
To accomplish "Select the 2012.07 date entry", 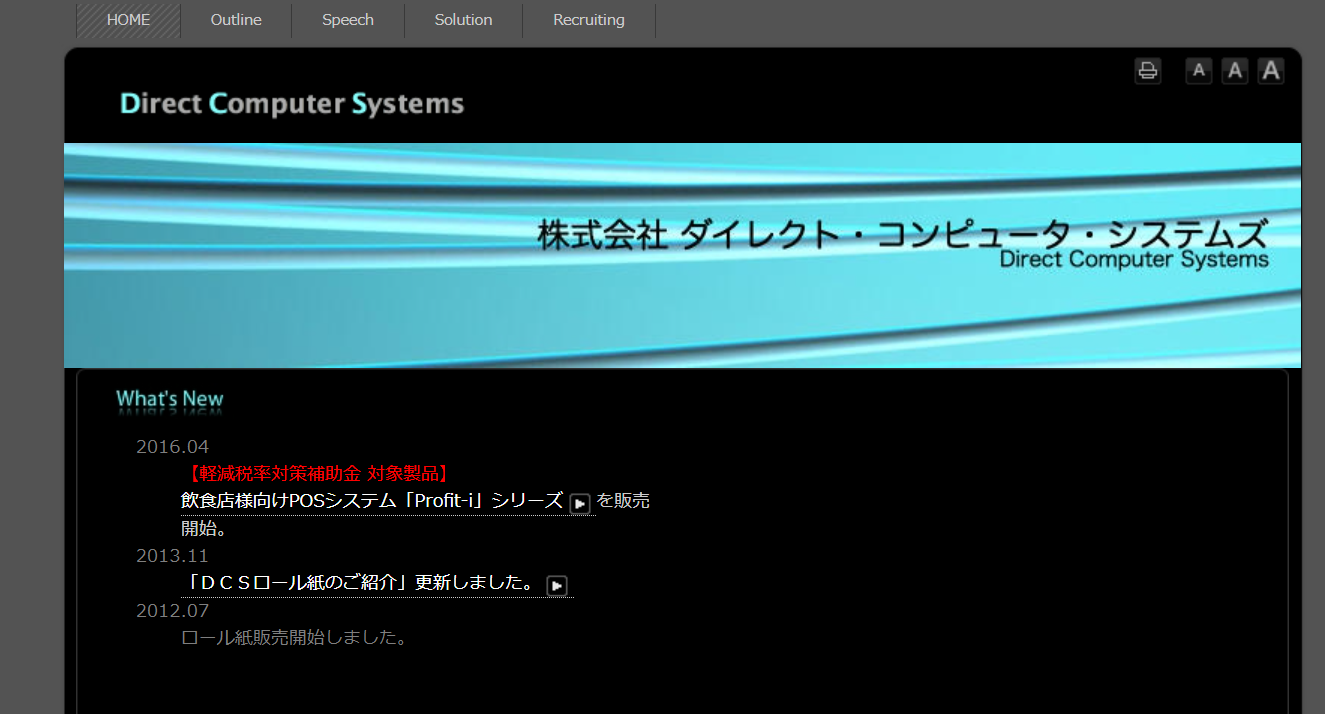I will point(172,610).
